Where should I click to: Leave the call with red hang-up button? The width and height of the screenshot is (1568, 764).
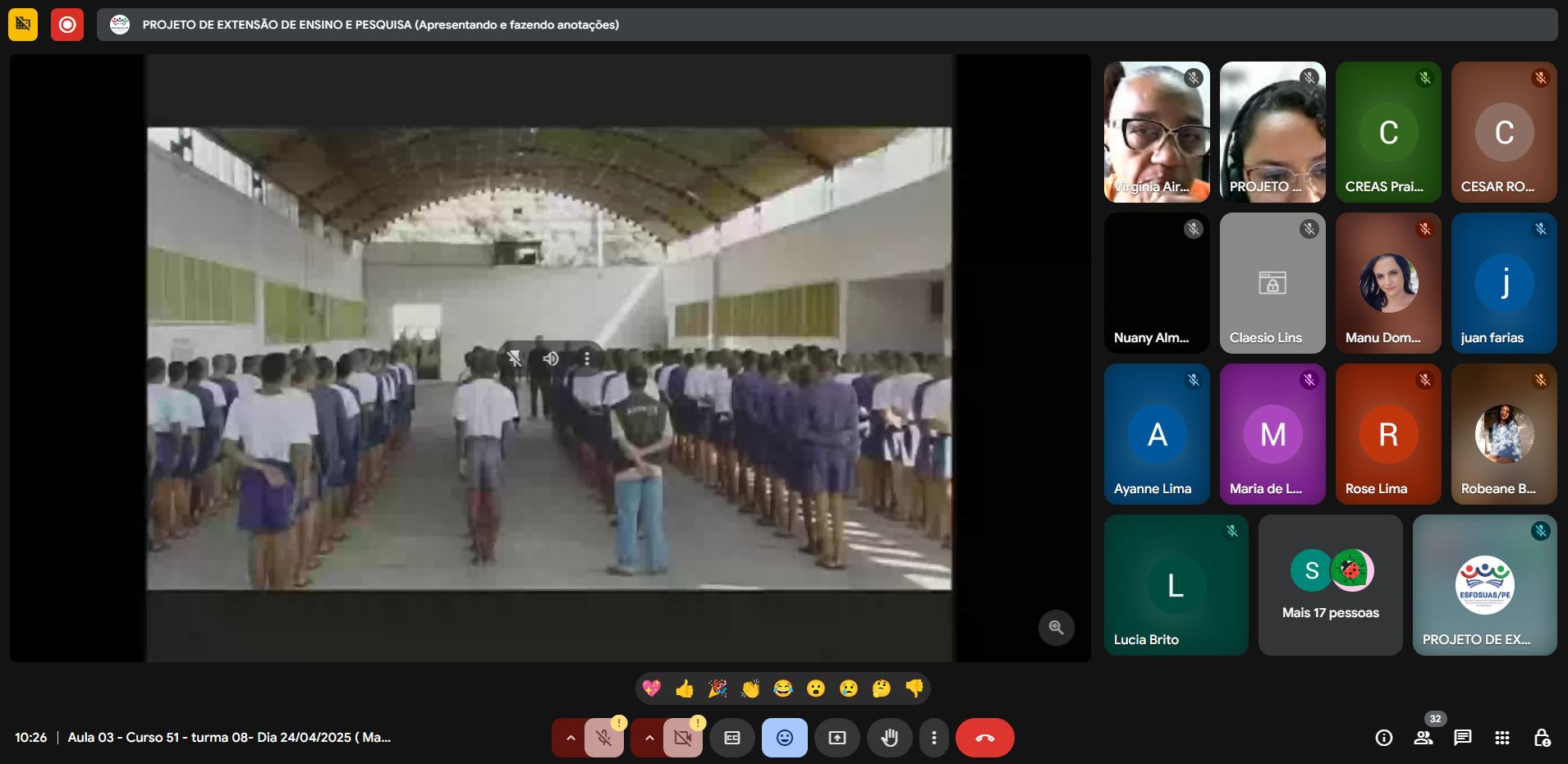tap(984, 738)
